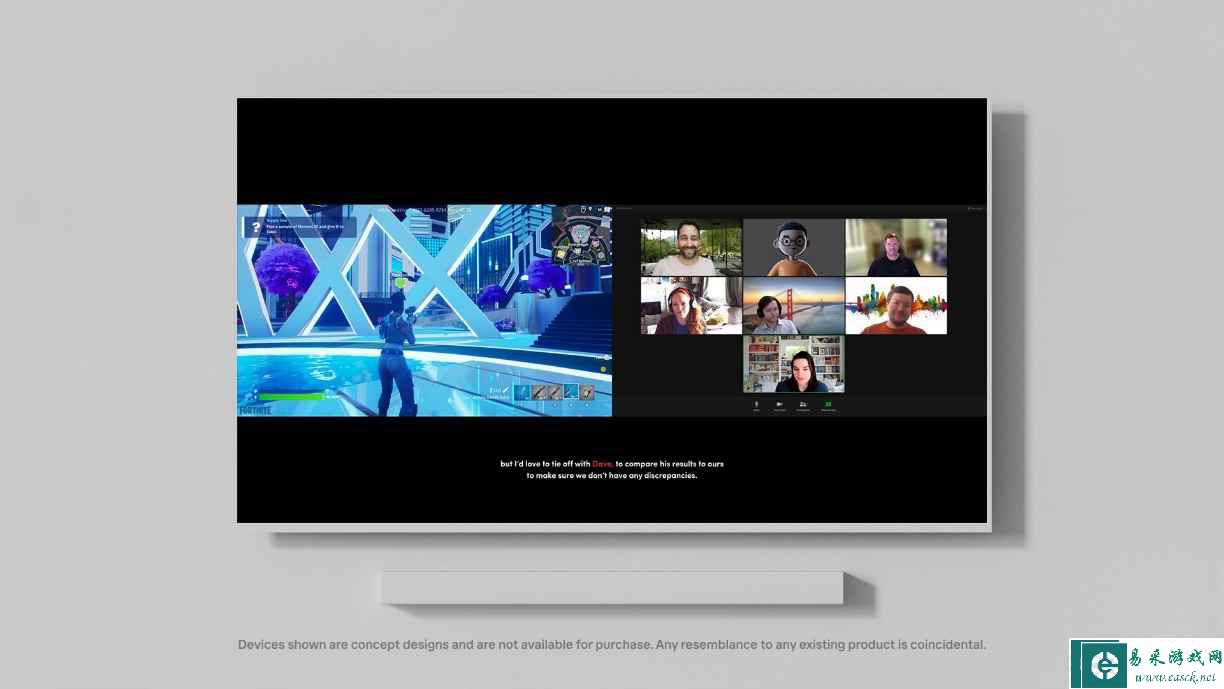Viewport: 1224px width, 689px height.
Task: Click the green health bar
Action: coord(291,396)
